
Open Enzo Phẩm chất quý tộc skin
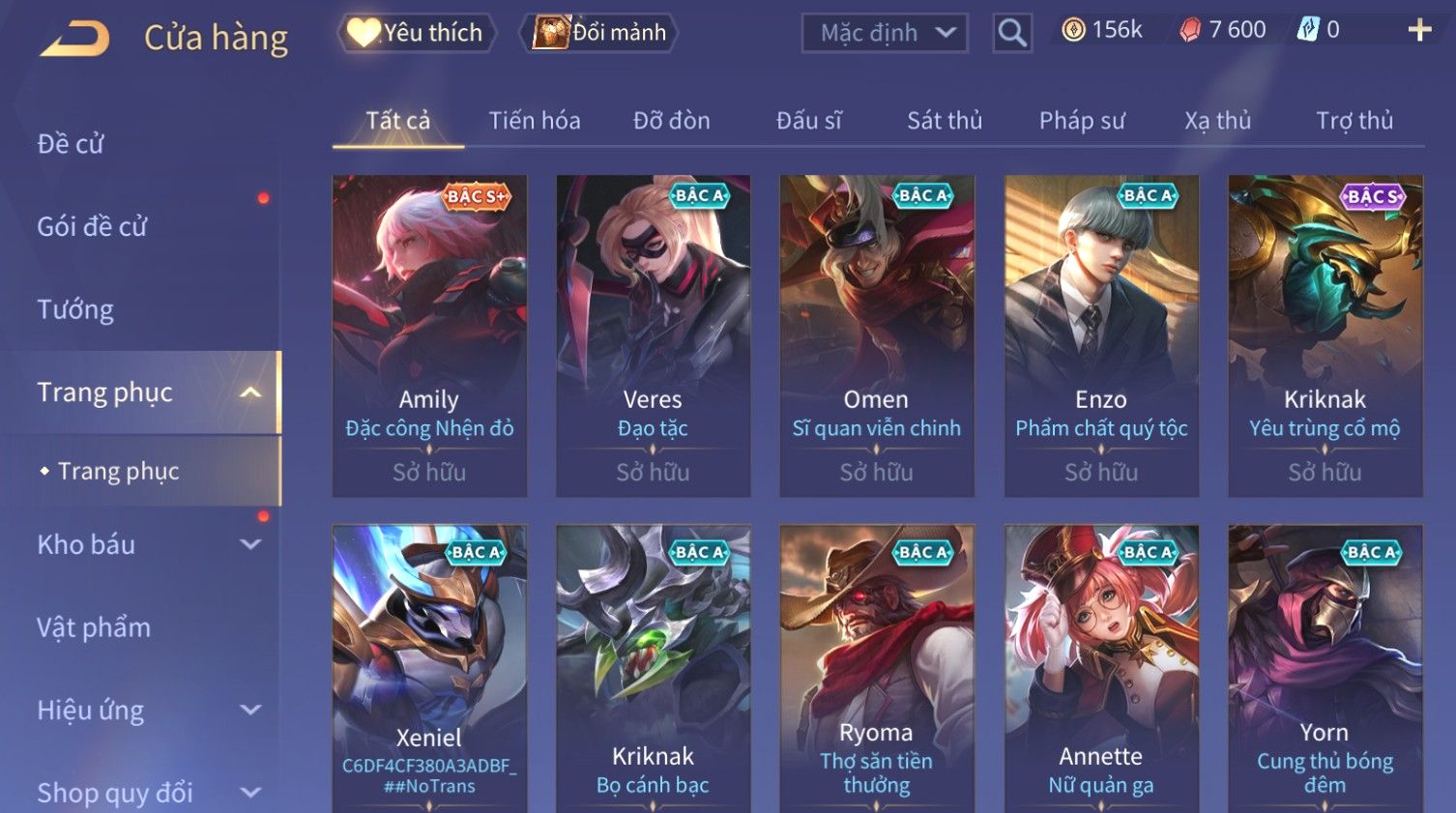click(1101, 335)
